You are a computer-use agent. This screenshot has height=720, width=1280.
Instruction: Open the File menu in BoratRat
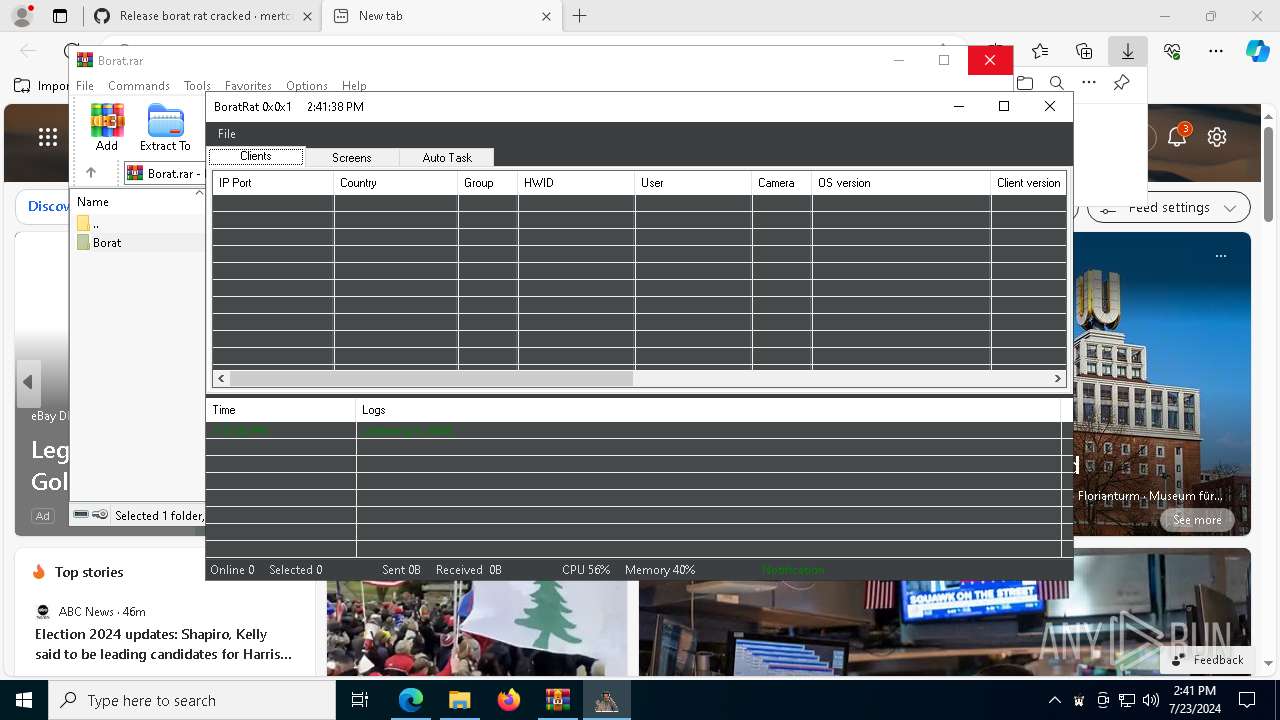pyautogui.click(x=227, y=134)
